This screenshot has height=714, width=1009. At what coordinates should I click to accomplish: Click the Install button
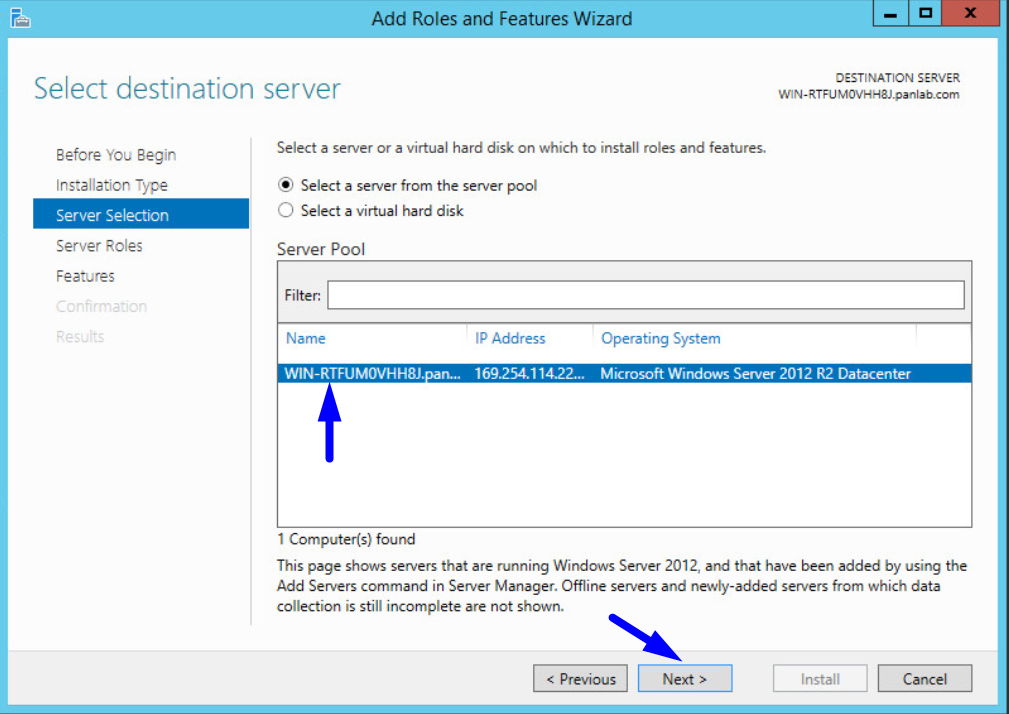point(820,678)
